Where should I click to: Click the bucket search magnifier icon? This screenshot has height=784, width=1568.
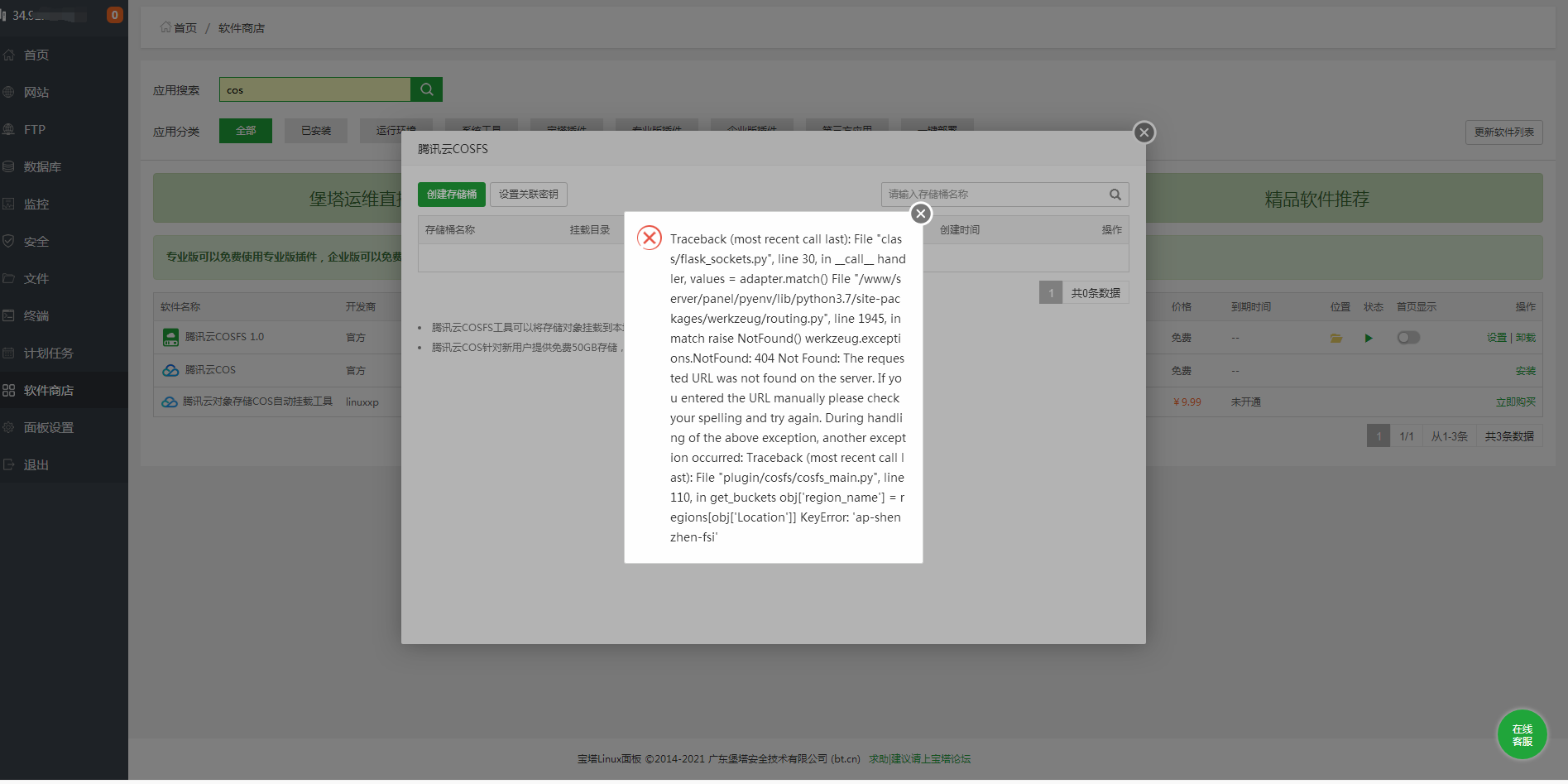click(1115, 195)
